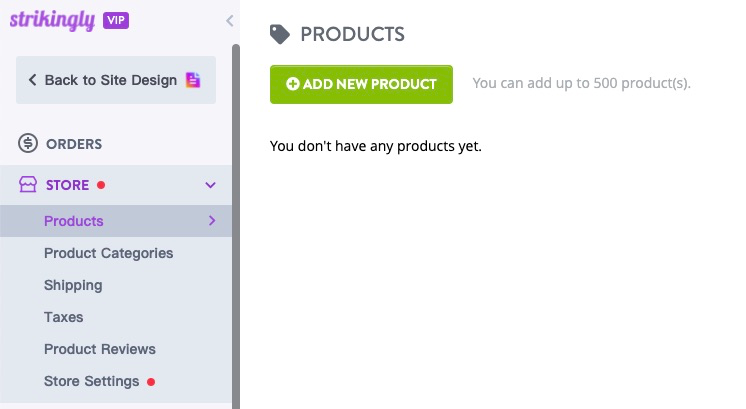Click the Products tag icon in header
The height and width of the screenshot is (409, 746).
[280, 34]
